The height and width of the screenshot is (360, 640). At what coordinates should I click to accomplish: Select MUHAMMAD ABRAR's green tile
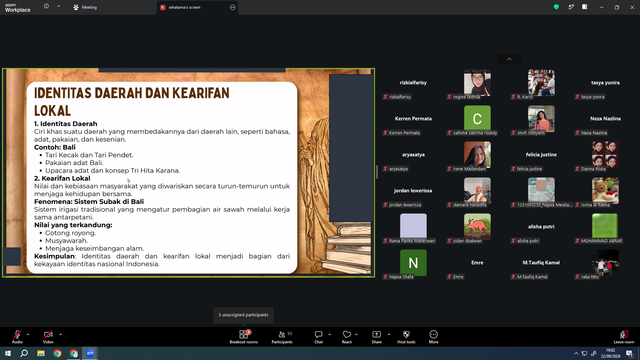tap(605, 227)
